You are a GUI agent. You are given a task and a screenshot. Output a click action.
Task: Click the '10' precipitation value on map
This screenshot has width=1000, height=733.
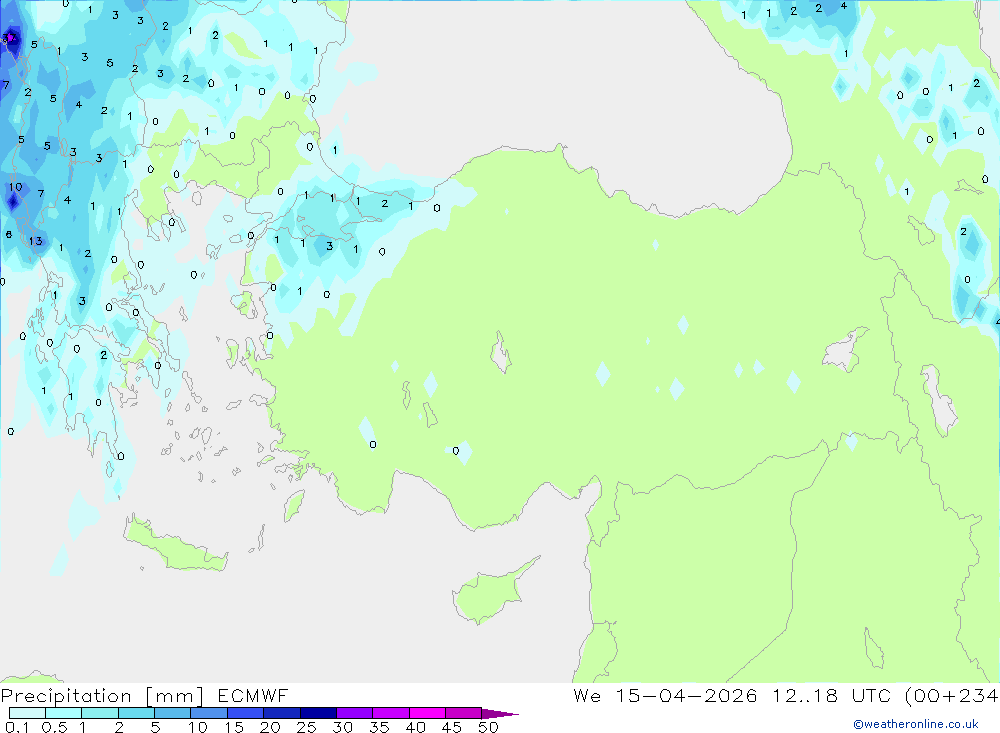coord(15,187)
